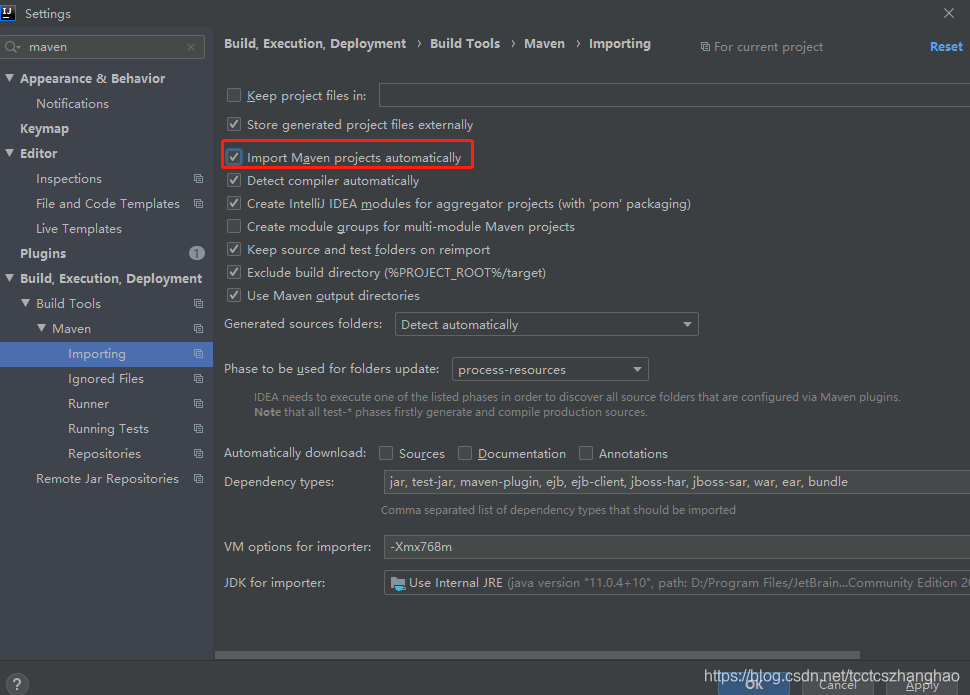Select Inspections settings page
Viewport: 970px width, 695px height.
click(x=69, y=179)
